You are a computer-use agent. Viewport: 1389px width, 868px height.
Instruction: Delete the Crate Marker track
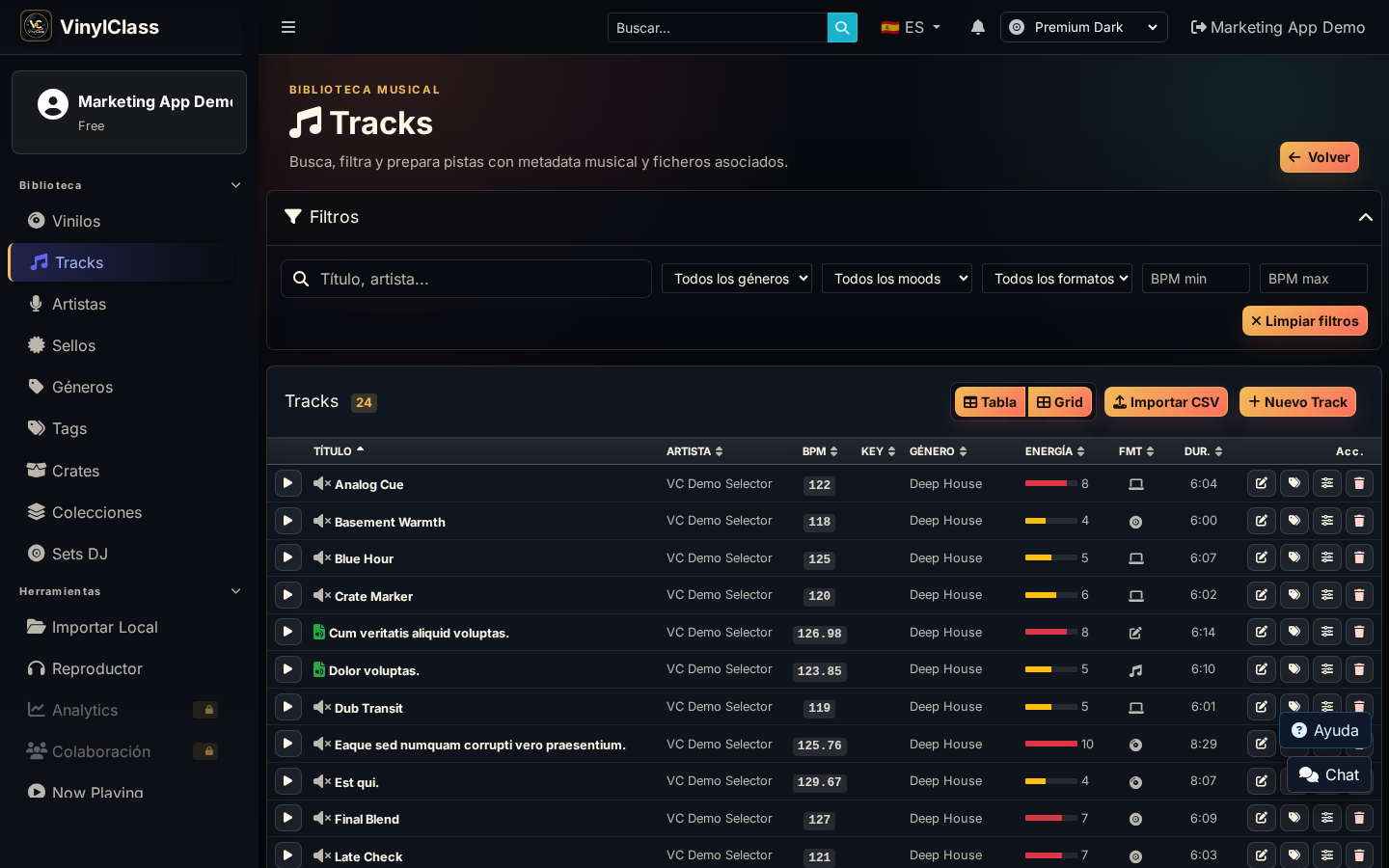click(x=1359, y=595)
